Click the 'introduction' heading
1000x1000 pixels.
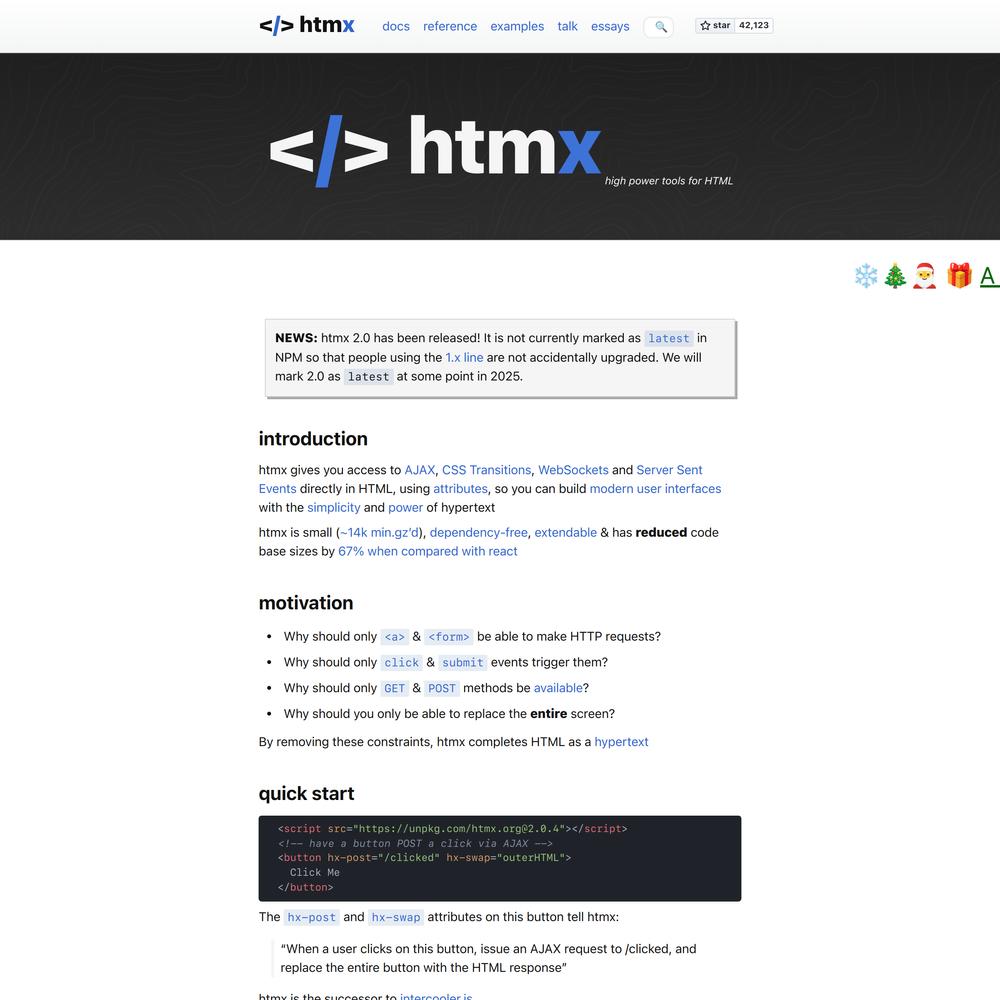click(312, 439)
